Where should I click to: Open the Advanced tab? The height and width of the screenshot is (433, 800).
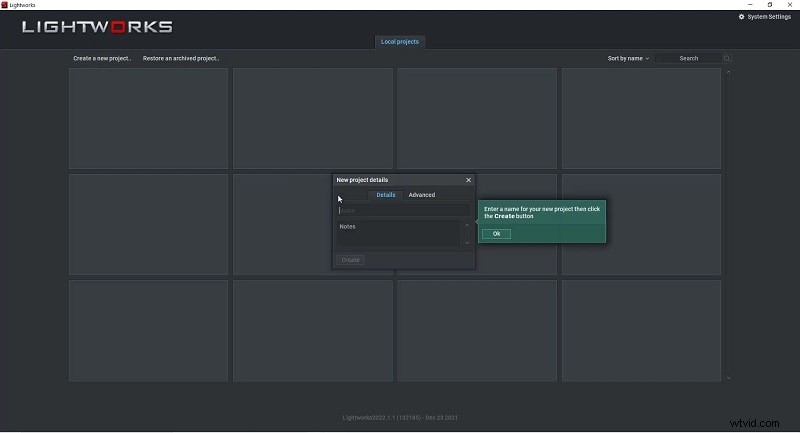tap(421, 195)
